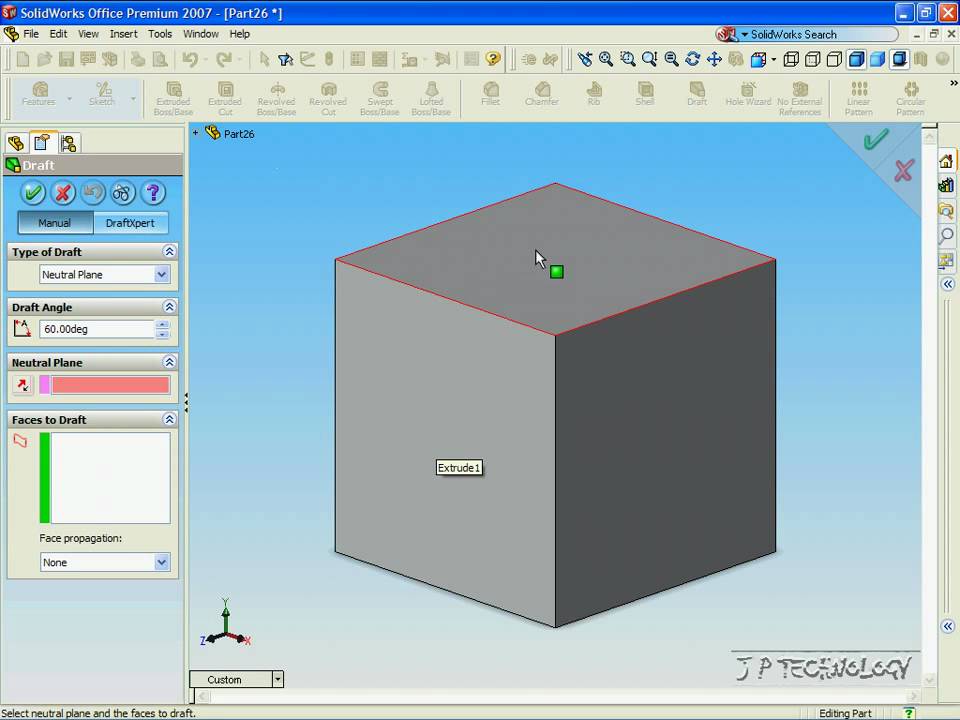
Task: Open the File Explorer task pane tab
Action: point(946,210)
